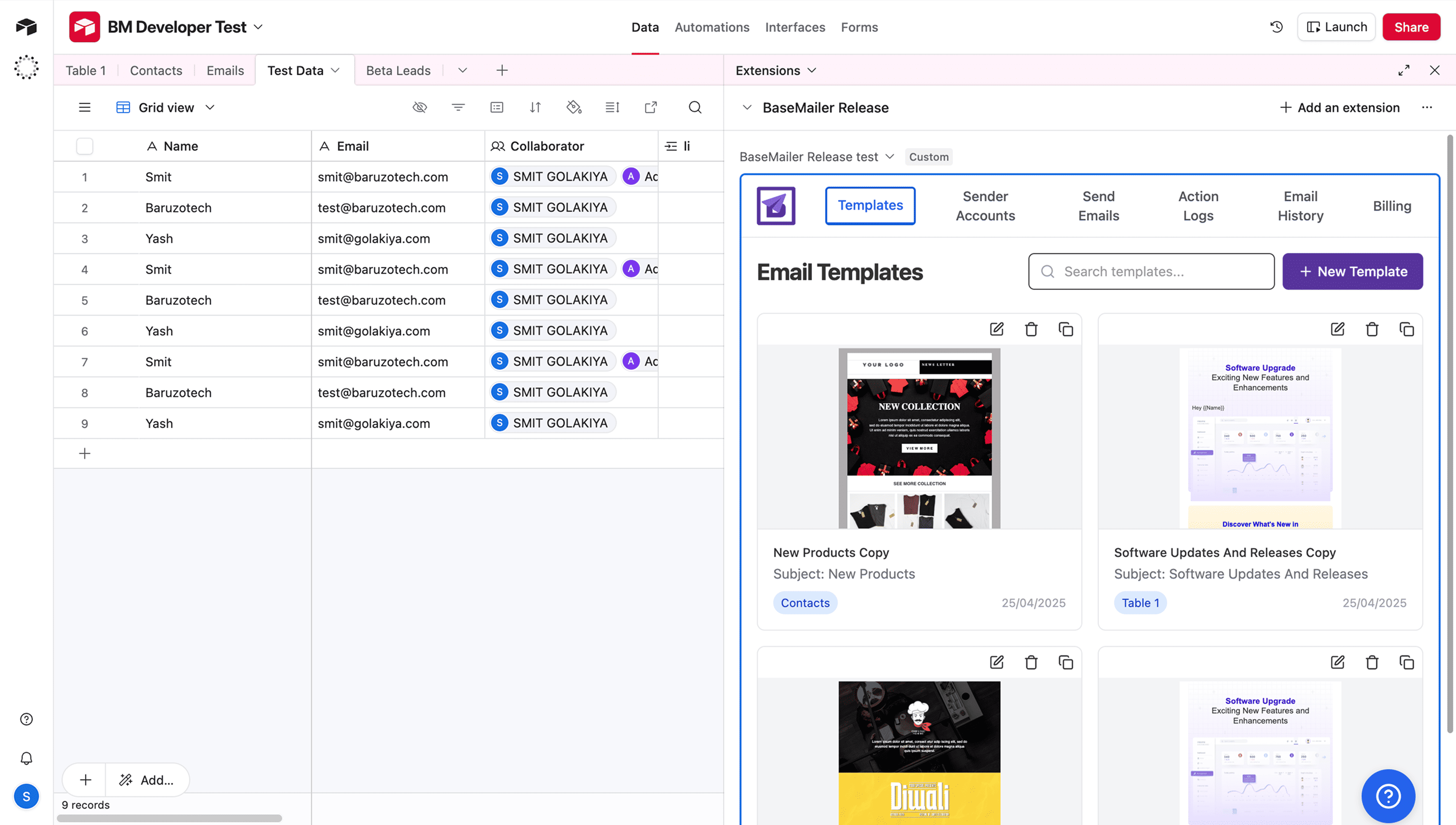Search records in Test Data table
Image resolution: width=1456 pixels, height=825 pixels.
(x=695, y=107)
